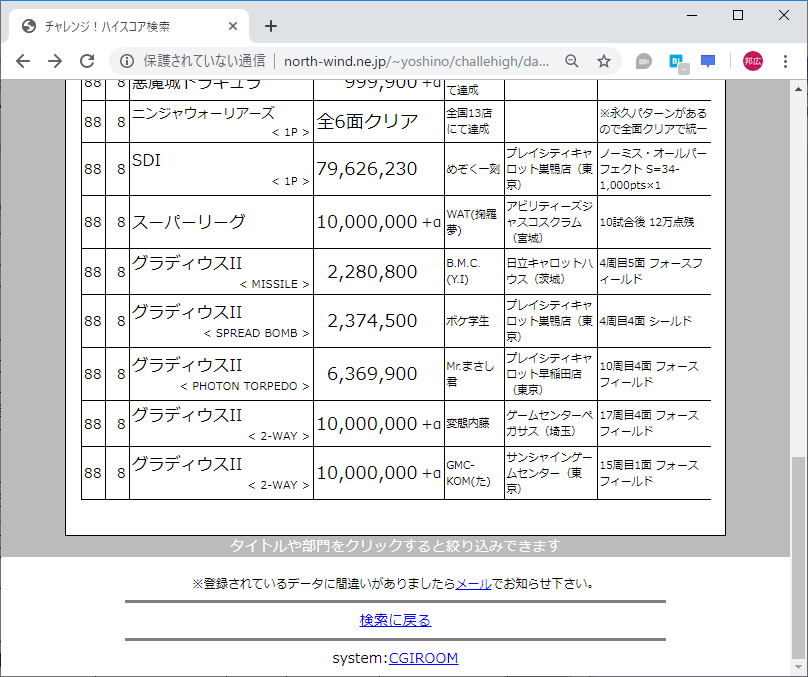Reload the current page
Screen dimensions: 808x677
point(86,61)
